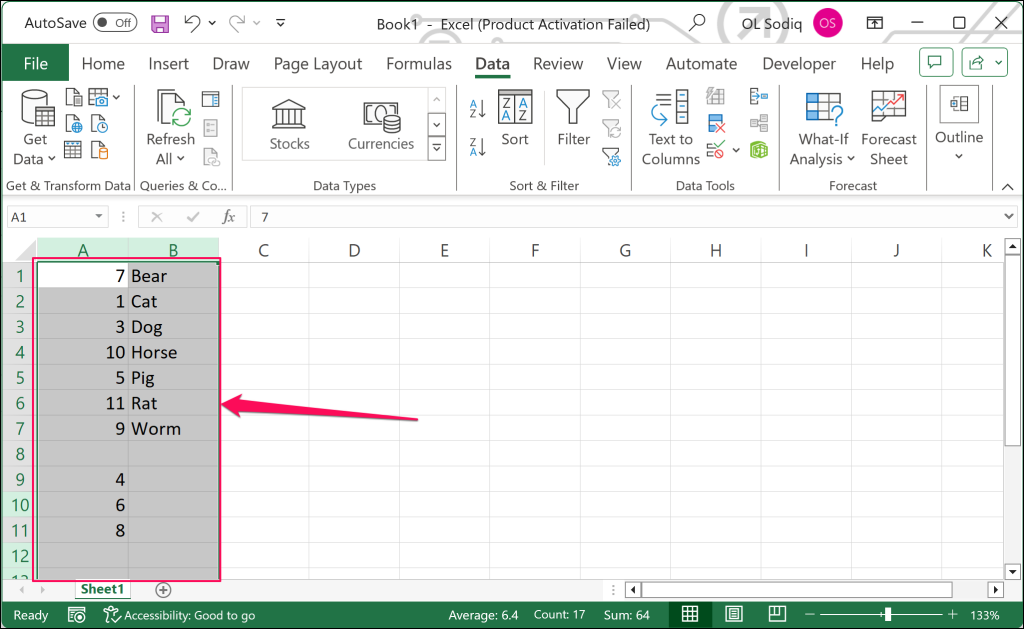
Task: Switch to the Insert tab
Action: [168, 63]
